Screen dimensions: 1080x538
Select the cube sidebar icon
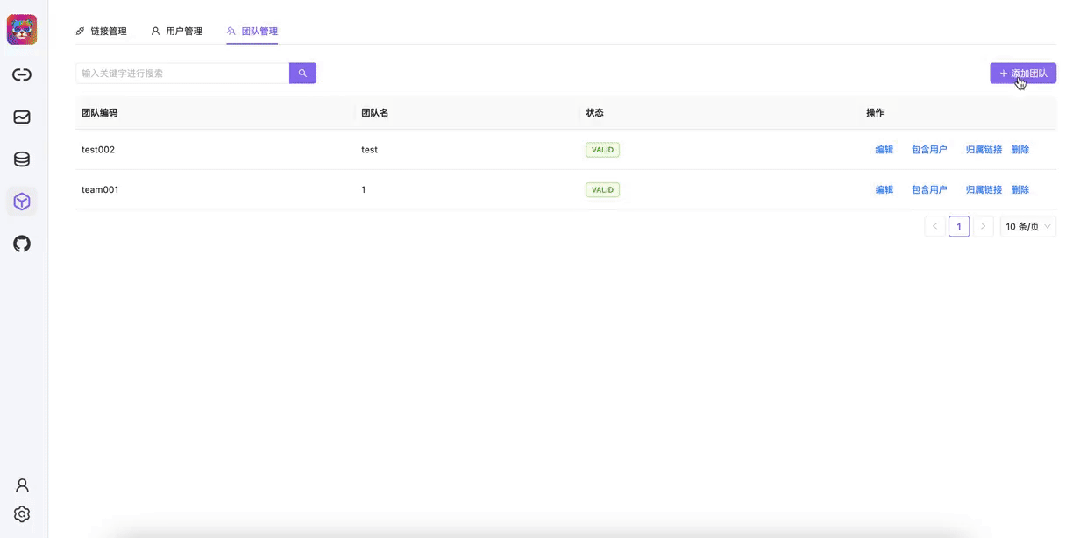(22, 202)
